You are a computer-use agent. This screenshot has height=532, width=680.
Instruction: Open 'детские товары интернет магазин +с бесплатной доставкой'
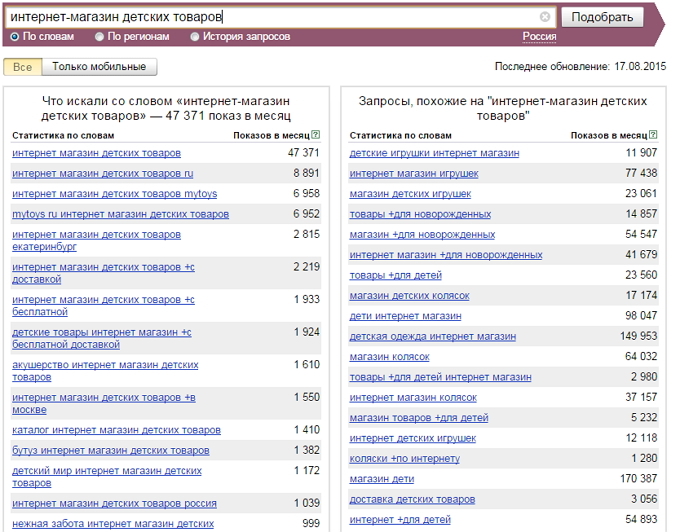pyautogui.click(x=102, y=338)
